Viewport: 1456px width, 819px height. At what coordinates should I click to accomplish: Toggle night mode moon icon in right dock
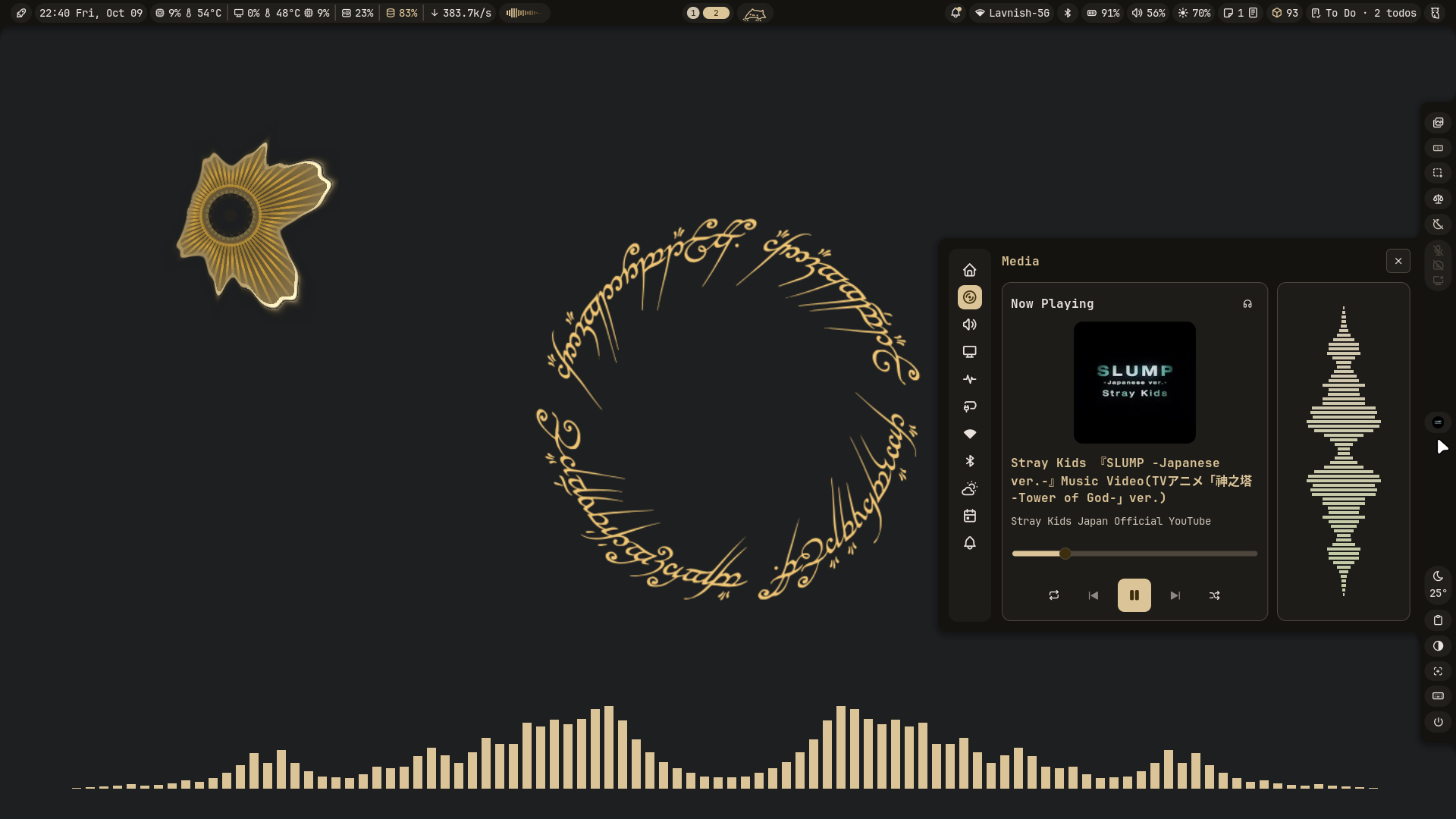tap(1438, 224)
